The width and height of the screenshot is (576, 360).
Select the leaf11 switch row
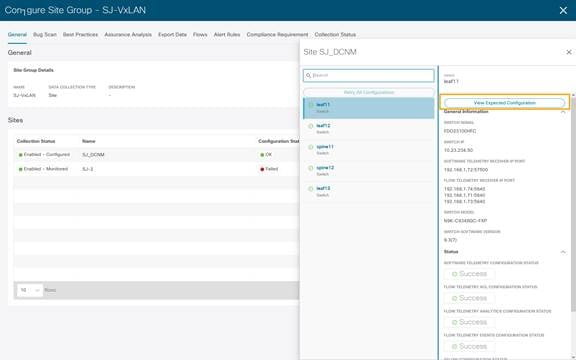point(368,108)
